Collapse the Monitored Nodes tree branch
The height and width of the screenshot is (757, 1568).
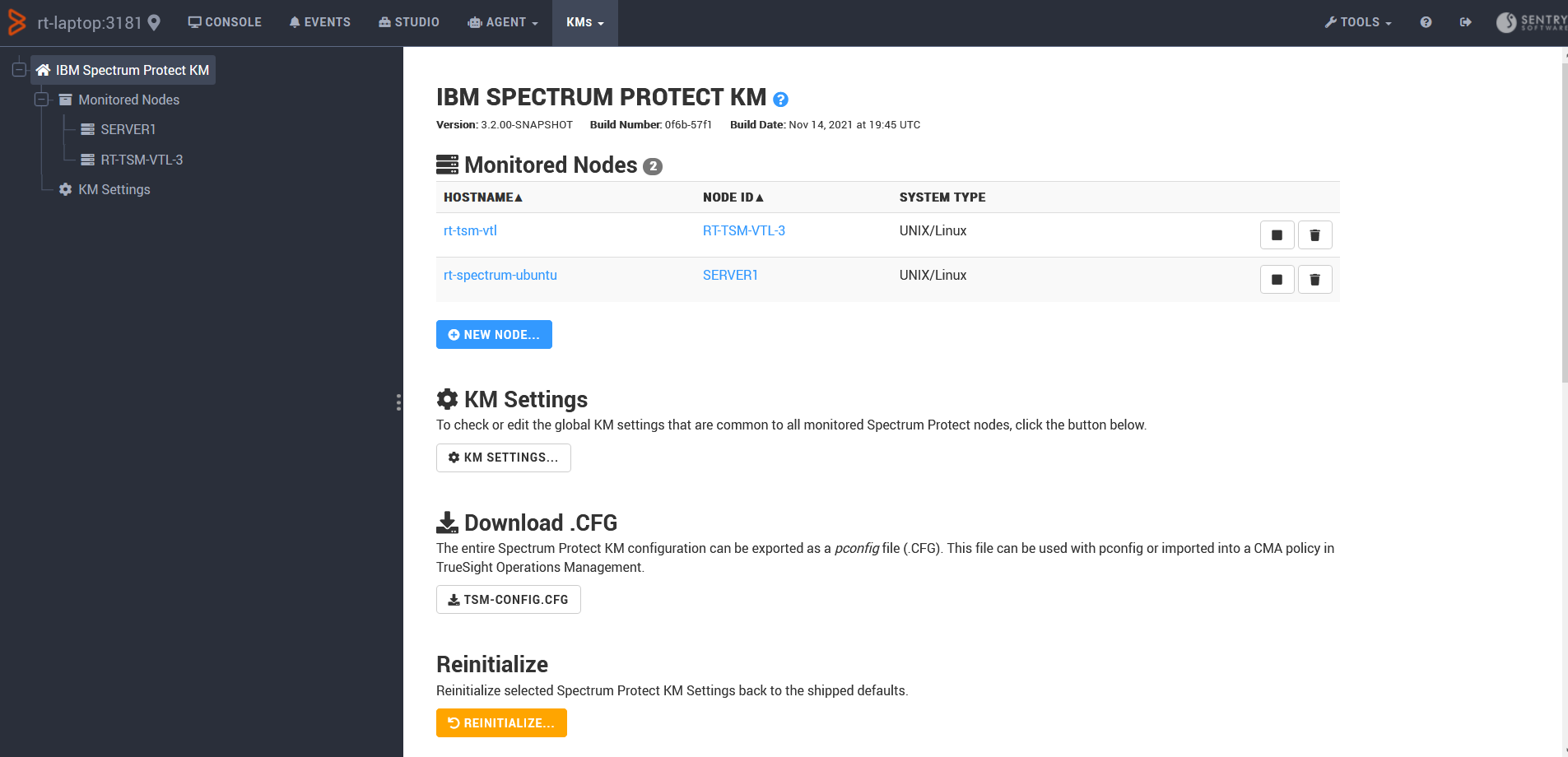click(x=40, y=99)
